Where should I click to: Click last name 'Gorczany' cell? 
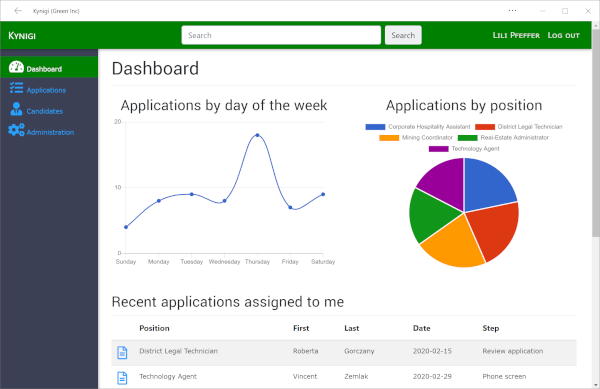click(x=359, y=351)
